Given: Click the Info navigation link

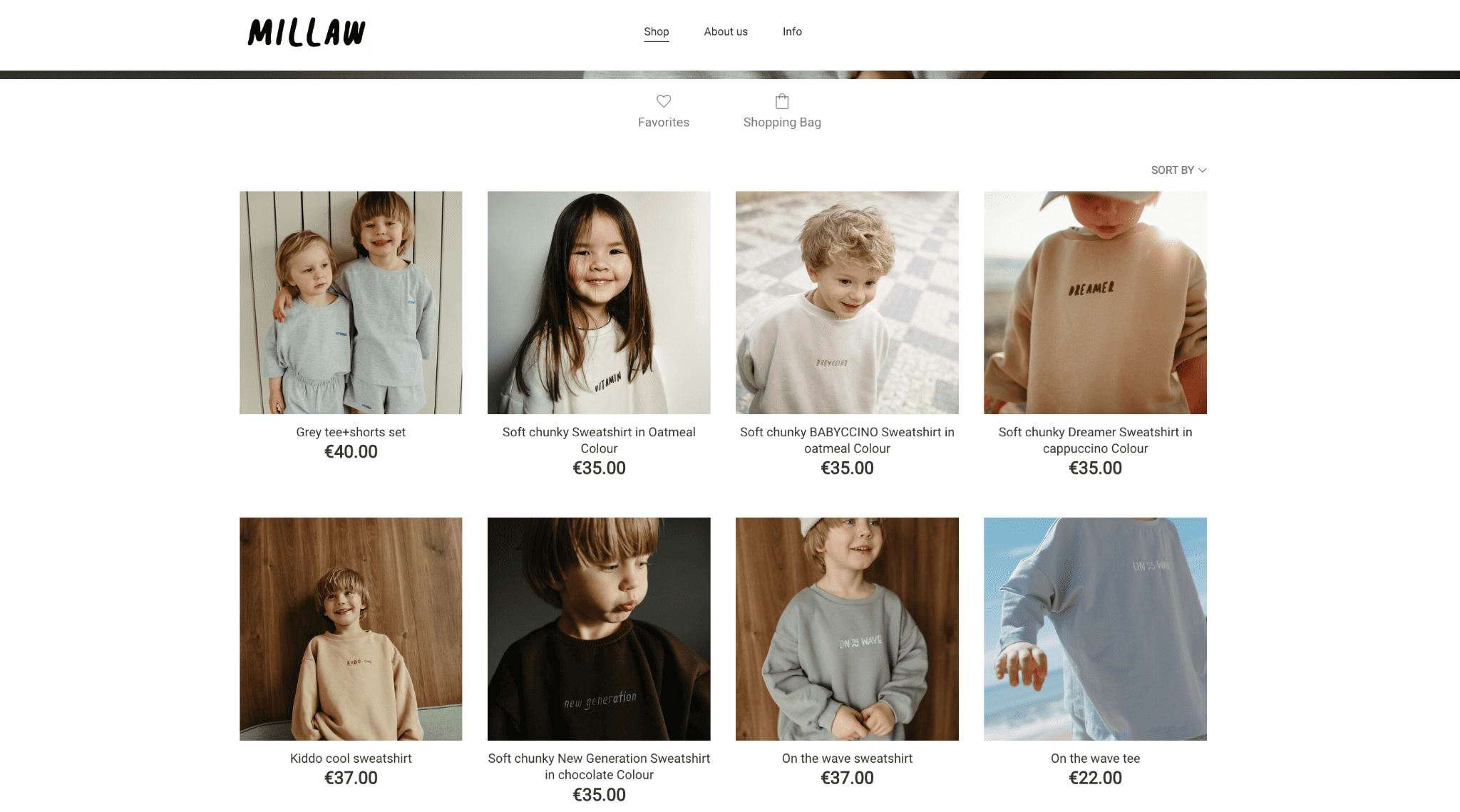Looking at the screenshot, I should [791, 31].
